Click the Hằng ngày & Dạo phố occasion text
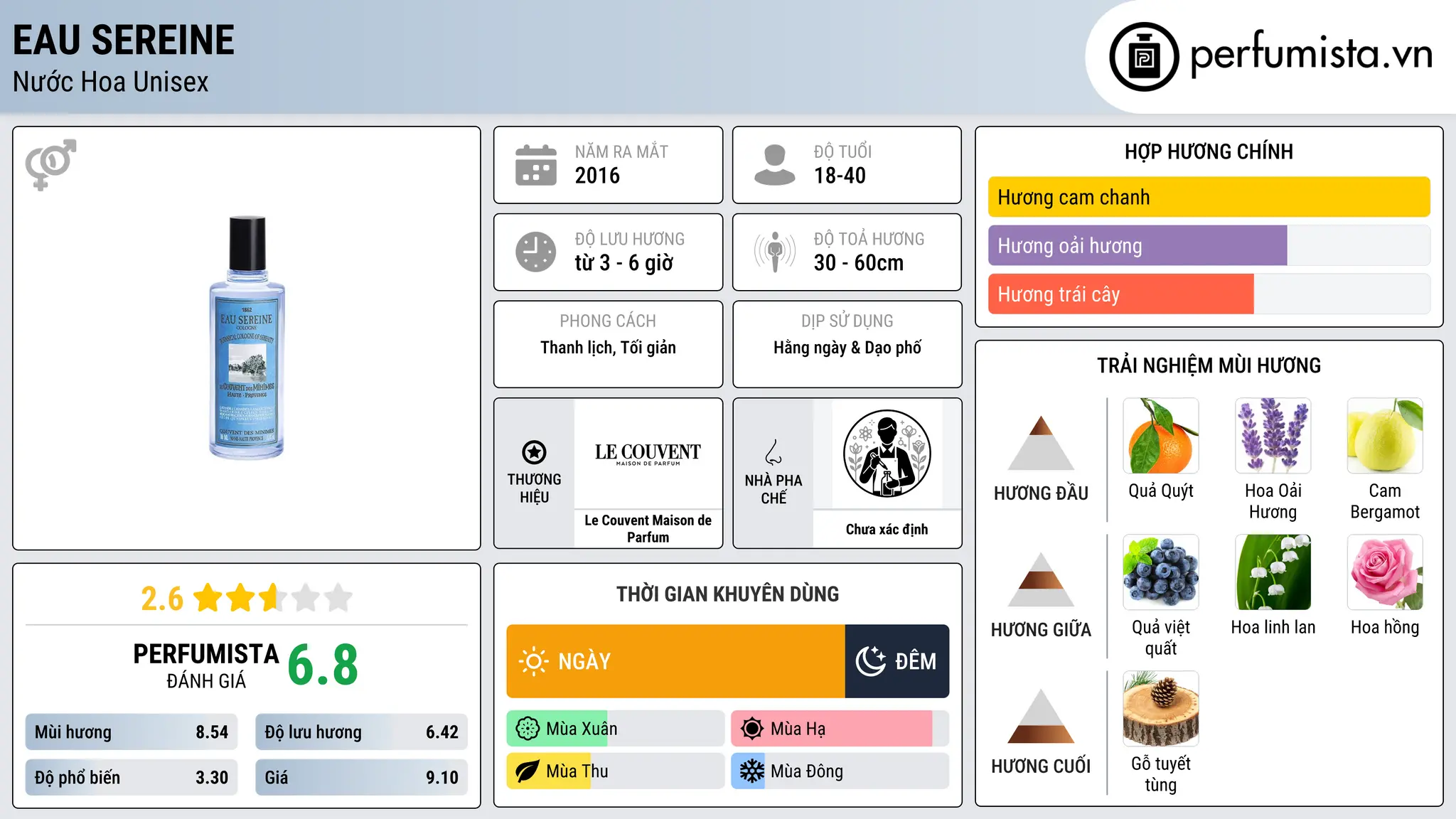This screenshot has width=1456, height=819. (x=847, y=348)
